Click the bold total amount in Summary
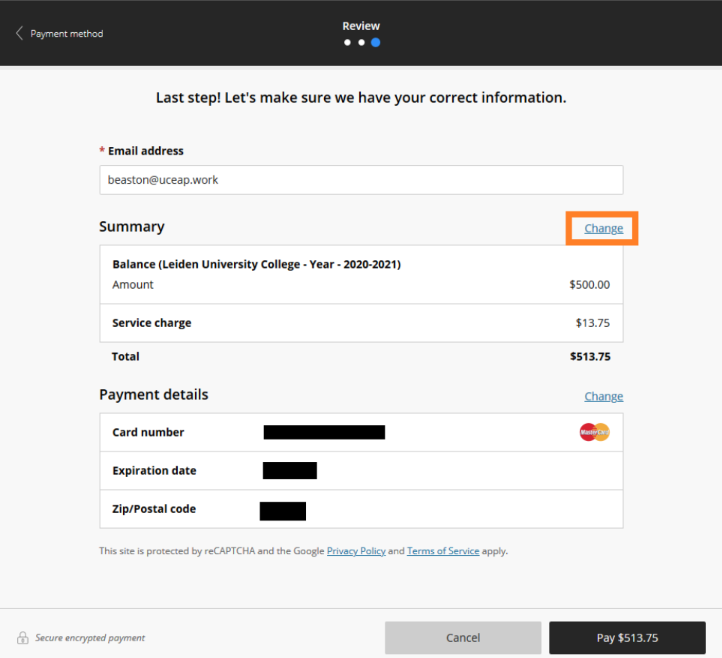 (x=590, y=356)
